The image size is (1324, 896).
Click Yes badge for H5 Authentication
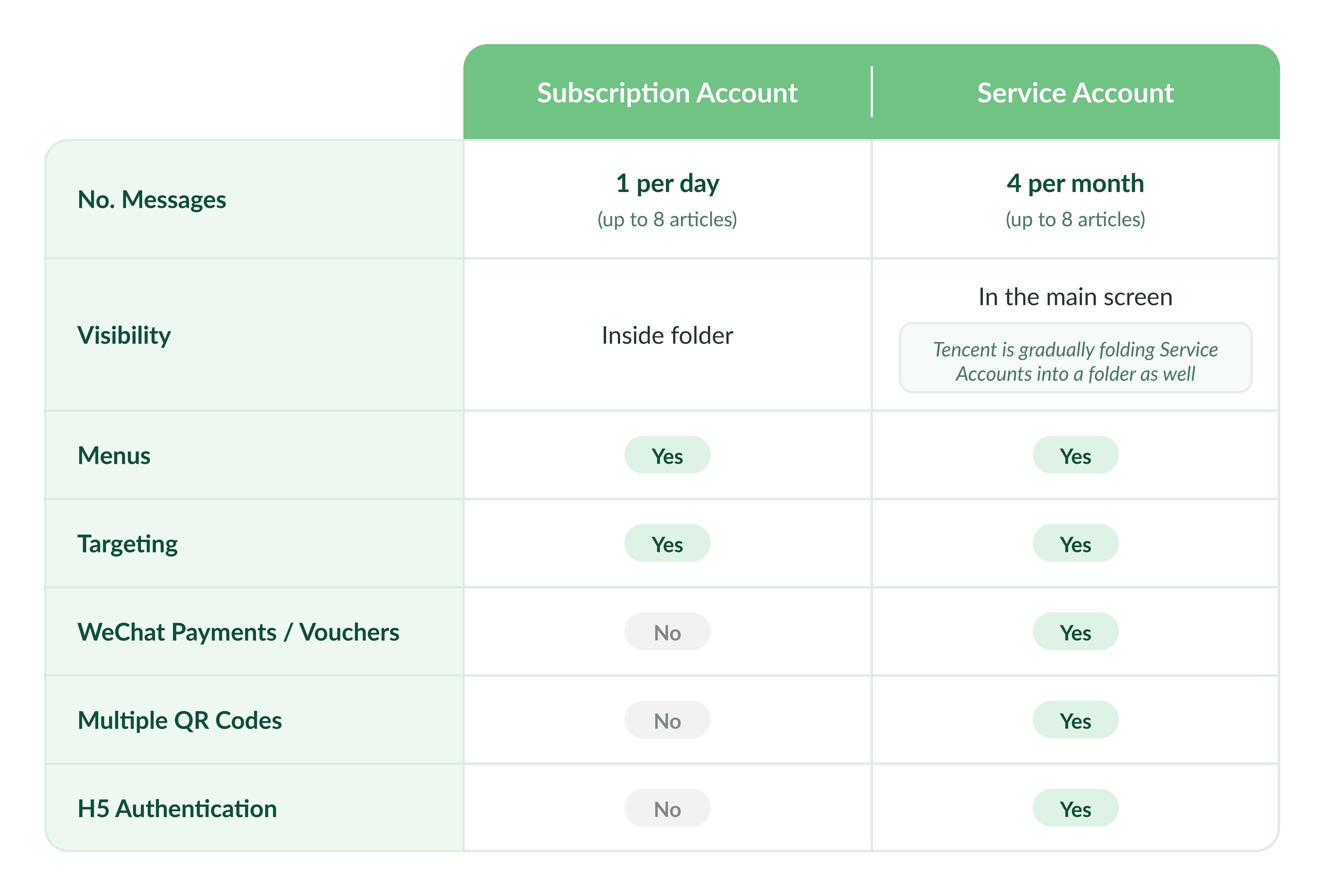pos(1075,808)
